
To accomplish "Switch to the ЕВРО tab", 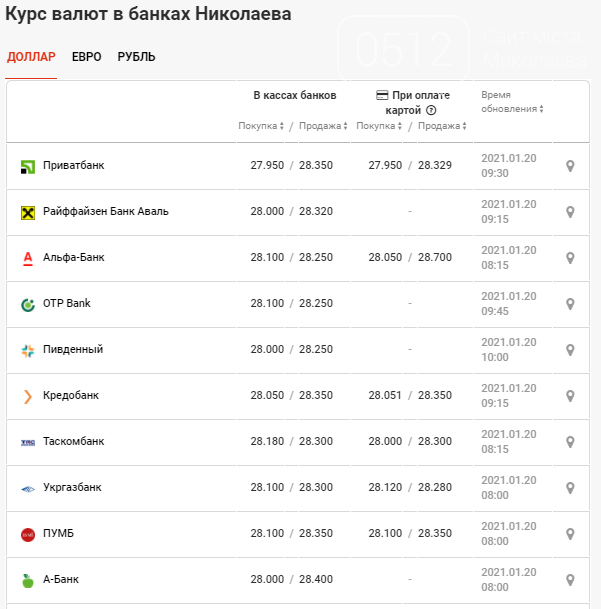I will (86, 57).
